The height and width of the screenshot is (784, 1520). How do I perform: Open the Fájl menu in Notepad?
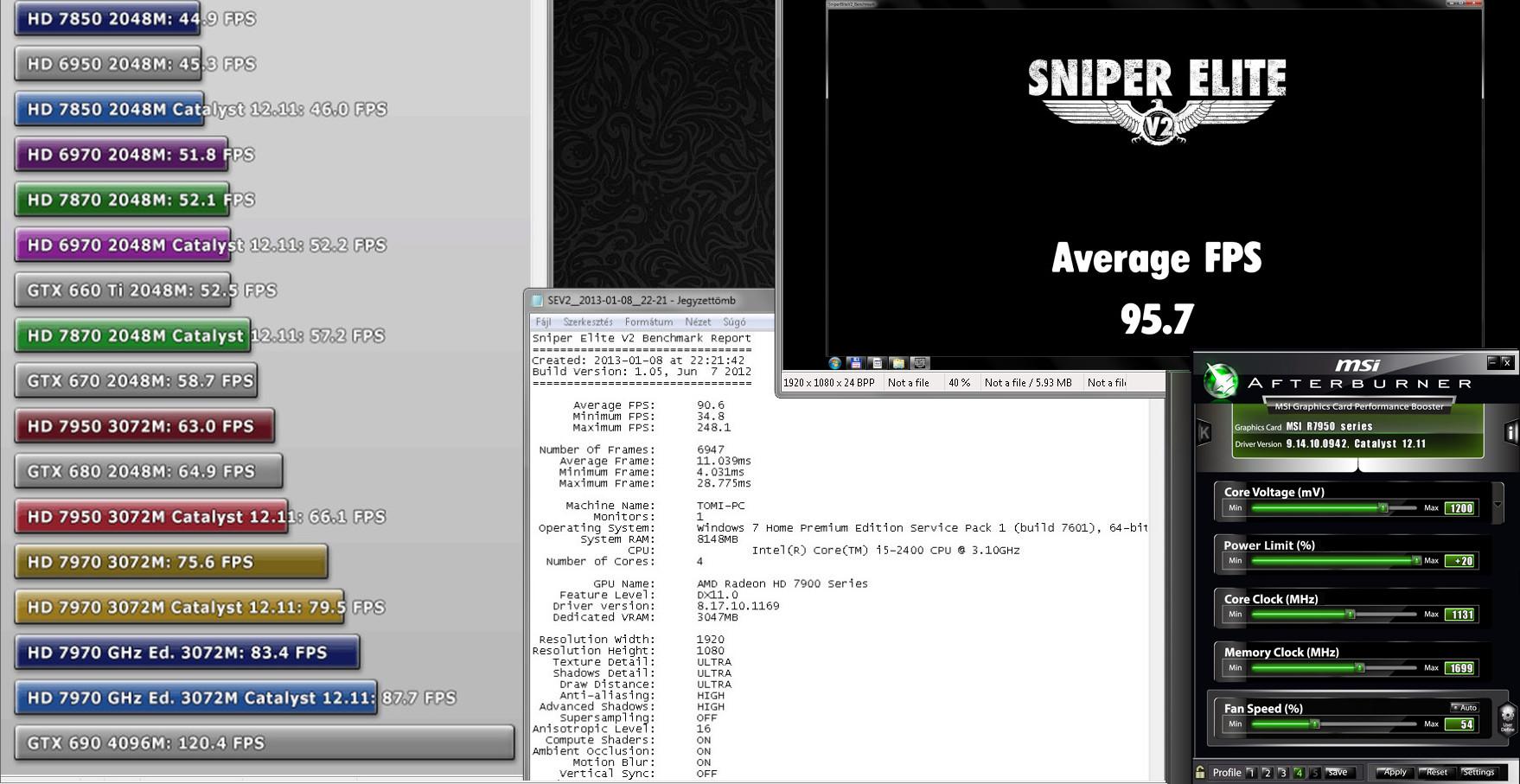(543, 322)
